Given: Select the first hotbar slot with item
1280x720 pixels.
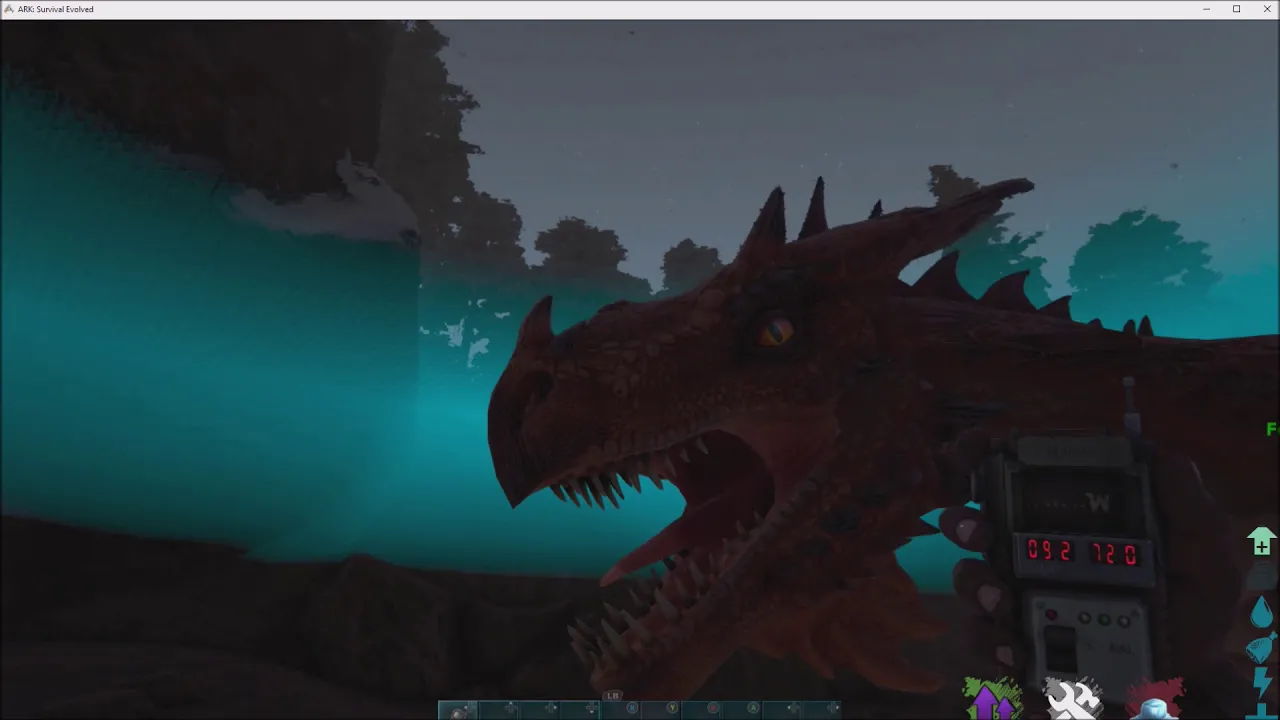Looking at the screenshot, I should pyautogui.click(x=458, y=710).
